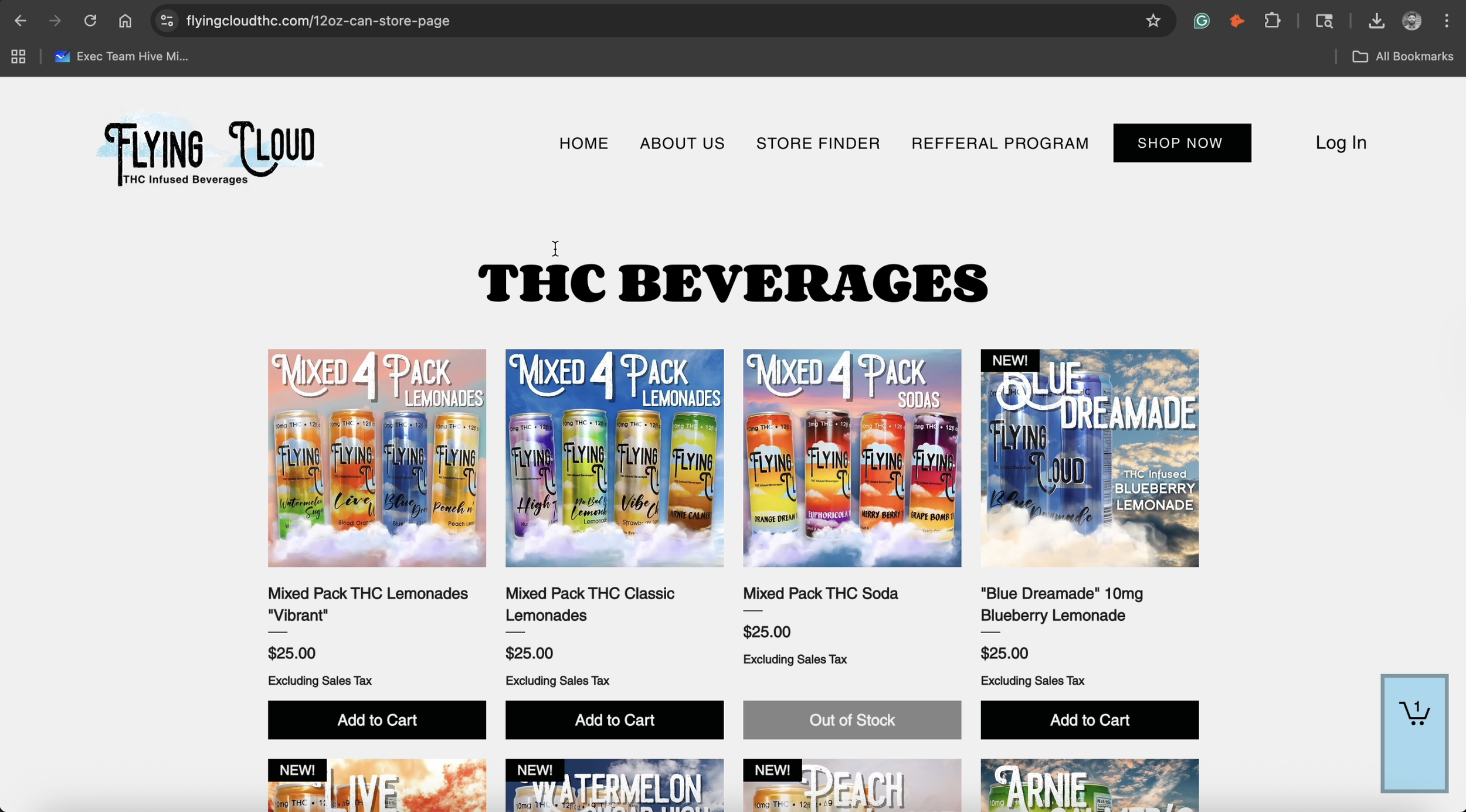Open the browser downloads icon

pos(1376,21)
